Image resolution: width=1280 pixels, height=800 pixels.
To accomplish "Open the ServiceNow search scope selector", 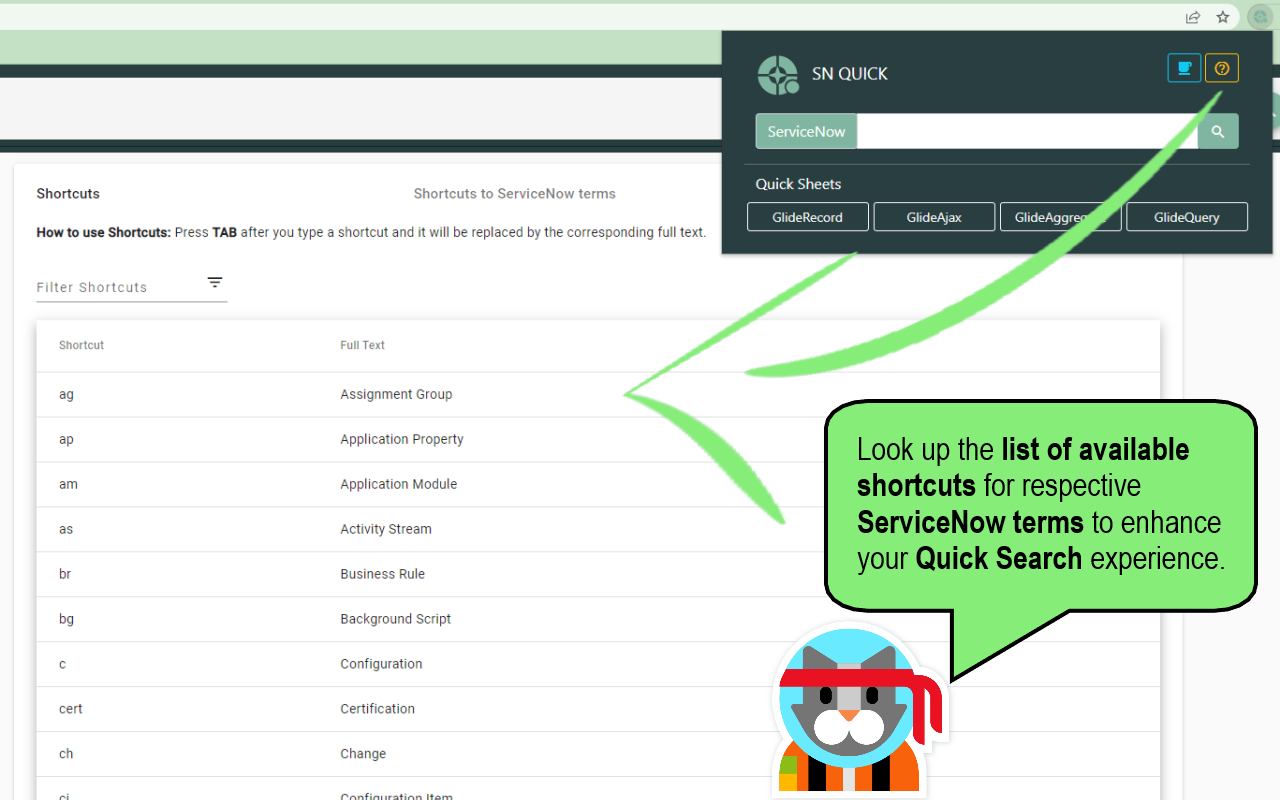I will 806,131.
